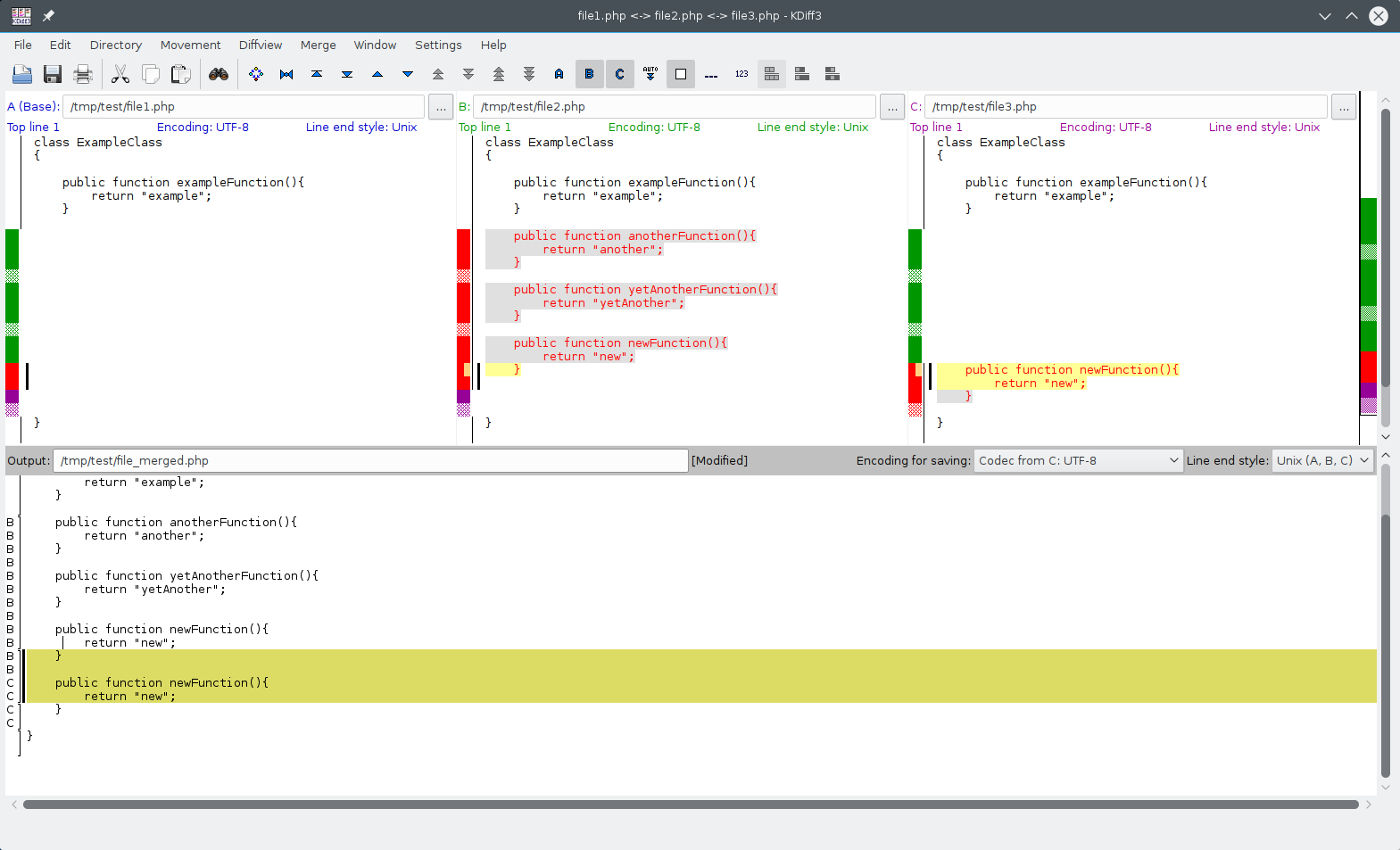This screenshot has width=1400, height=850.
Task: Toggle line numbers with the 123 icon
Action: tap(741, 74)
